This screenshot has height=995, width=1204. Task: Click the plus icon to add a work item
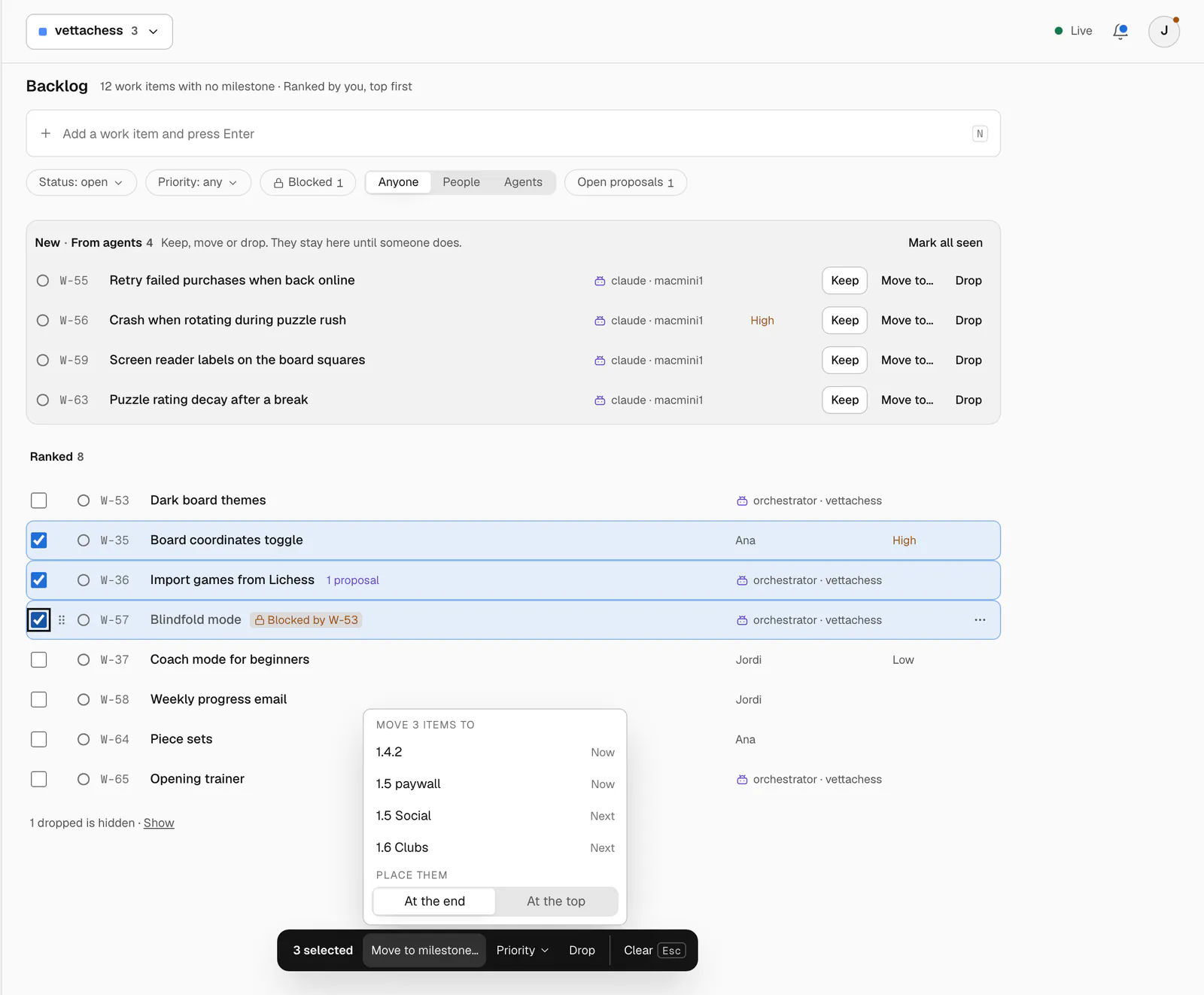tap(46, 133)
